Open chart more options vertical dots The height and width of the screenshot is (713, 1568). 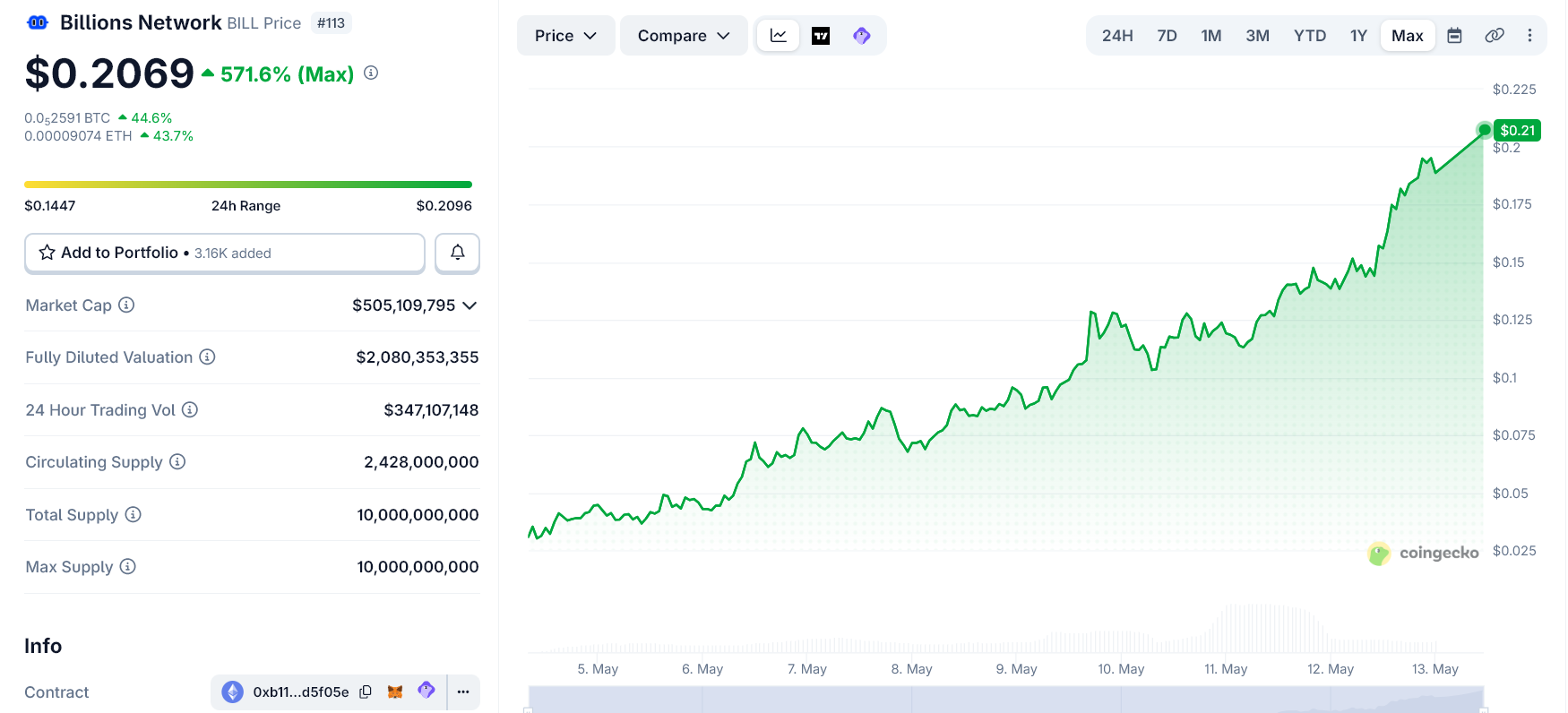point(1529,36)
